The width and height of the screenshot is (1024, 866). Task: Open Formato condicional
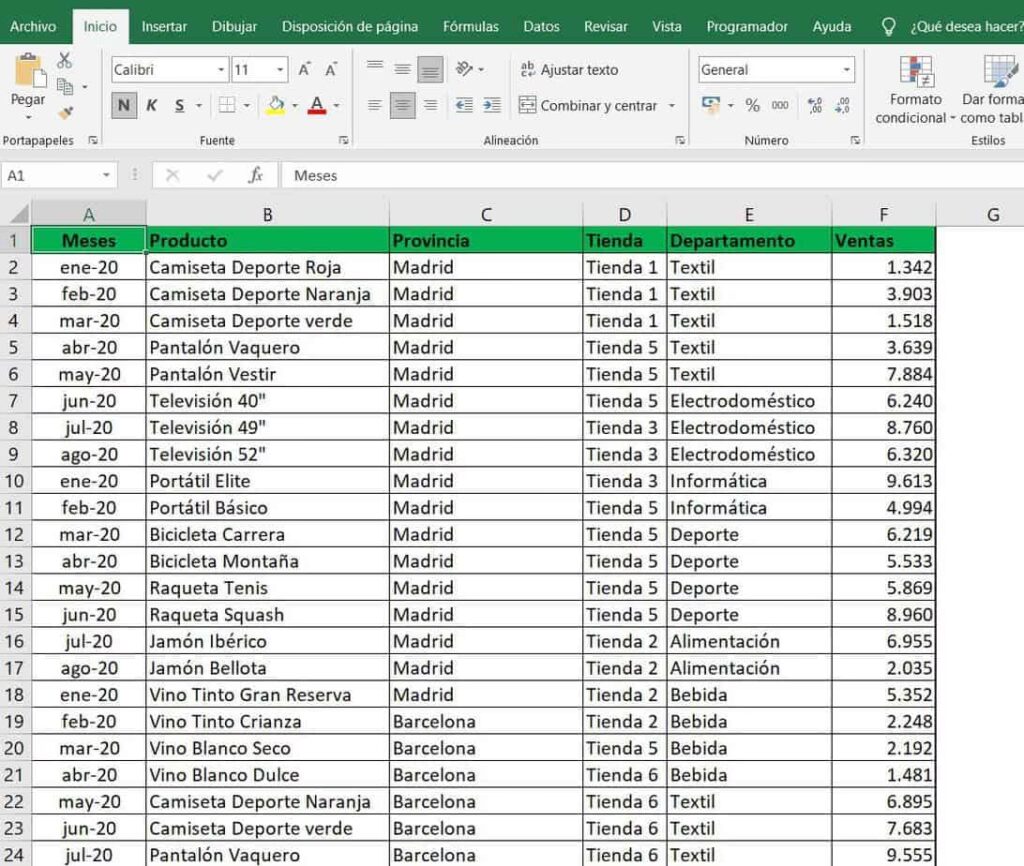(915, 90)
